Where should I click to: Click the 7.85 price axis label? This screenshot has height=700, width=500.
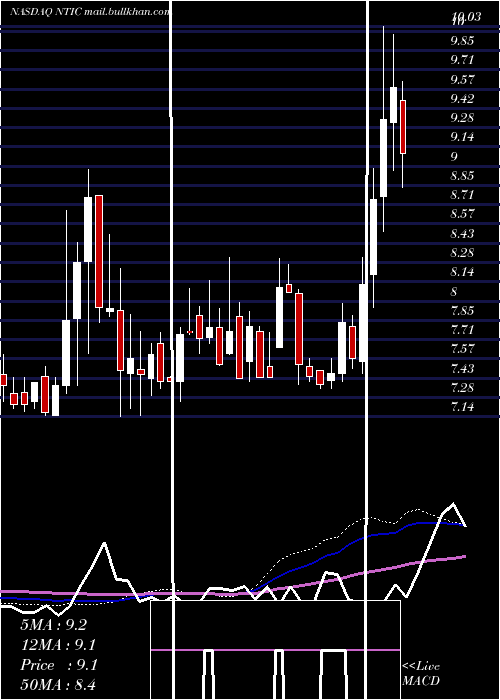coord(462,310)
